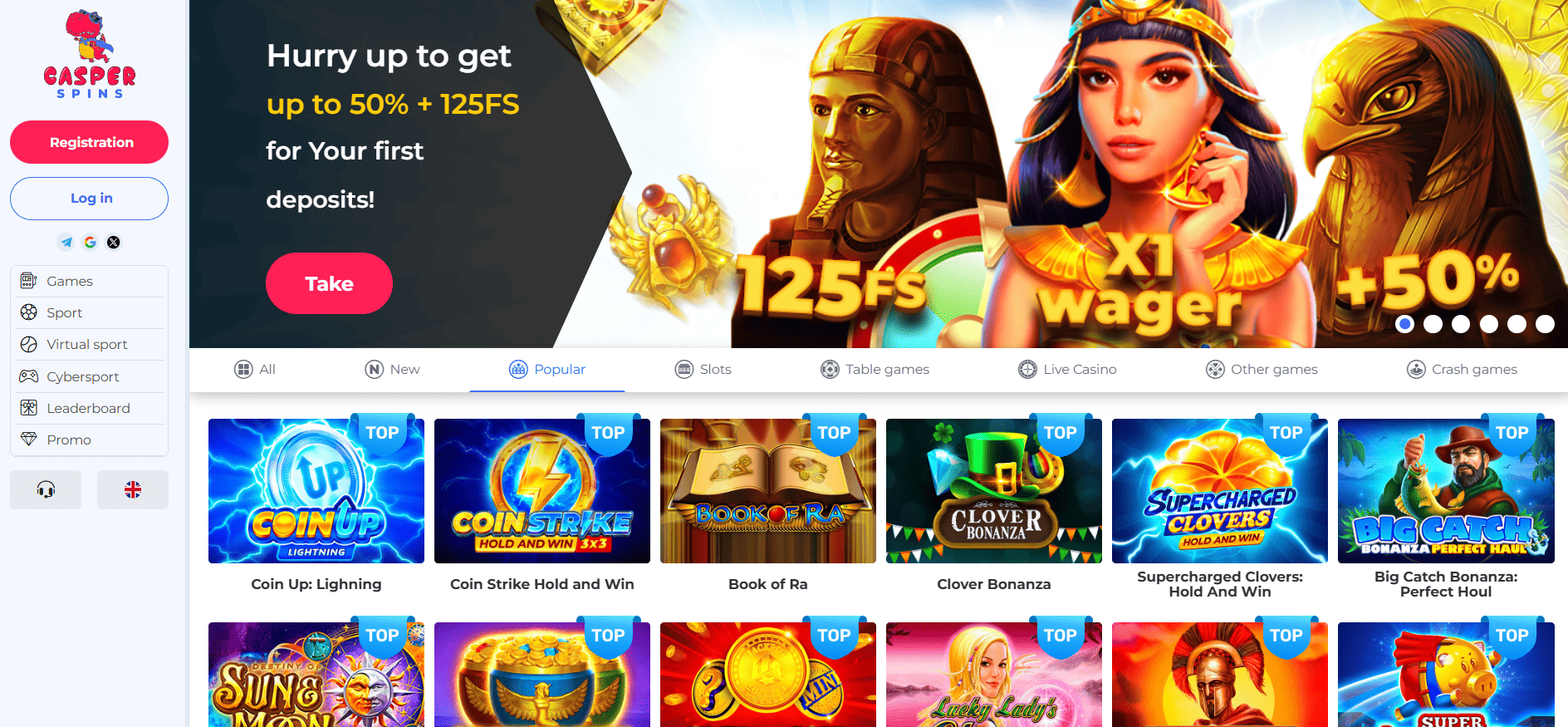Sign in with the Google icon
Screen dimensions: 1568x727
click(91, 243)
